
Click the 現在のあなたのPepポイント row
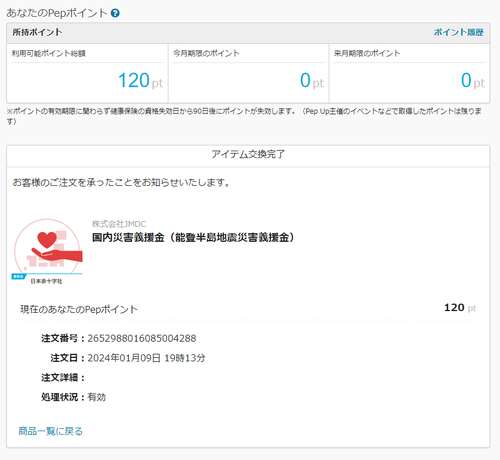pos(248,309)
